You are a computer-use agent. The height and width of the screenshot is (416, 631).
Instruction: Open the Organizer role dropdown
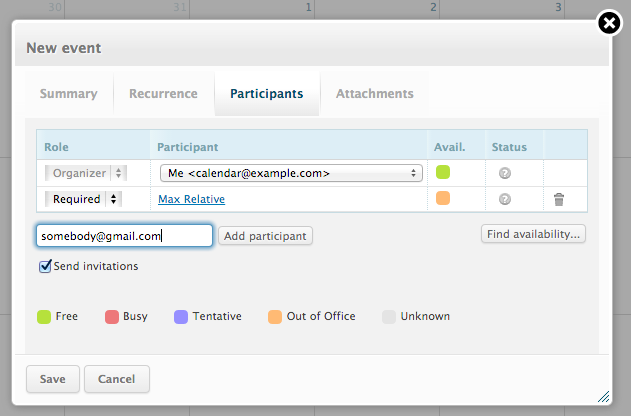83,173
